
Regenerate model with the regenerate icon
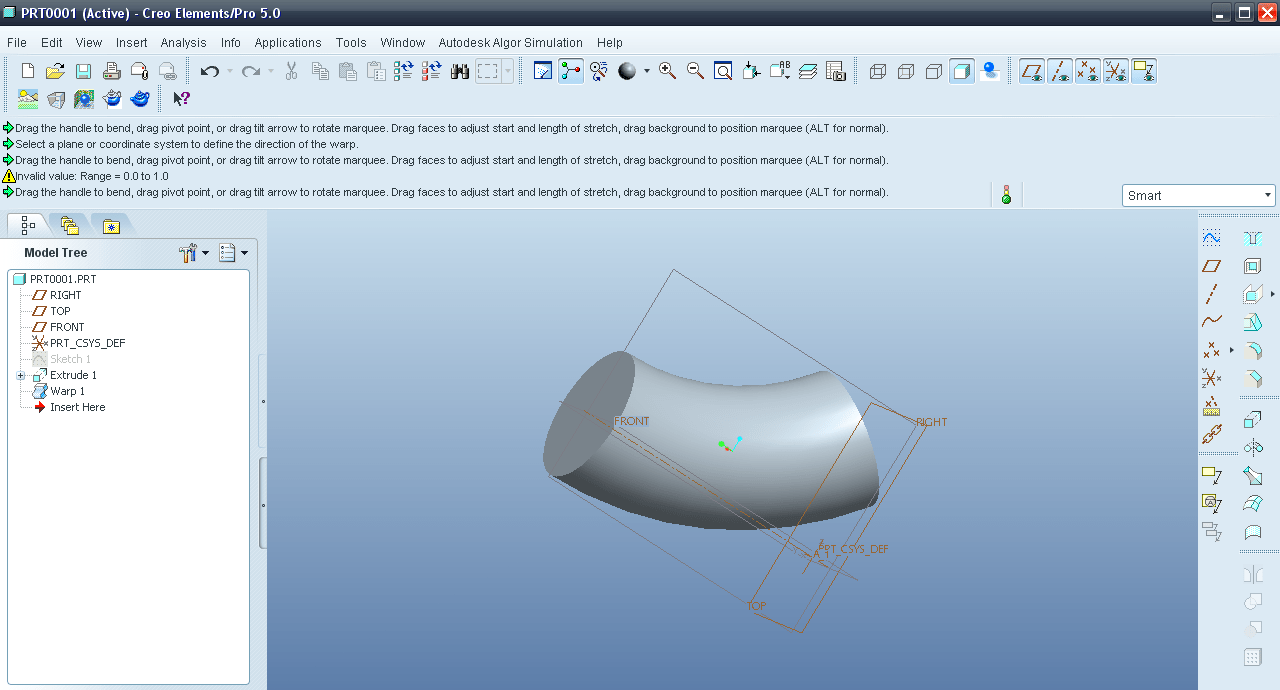(x=404, y=71)
